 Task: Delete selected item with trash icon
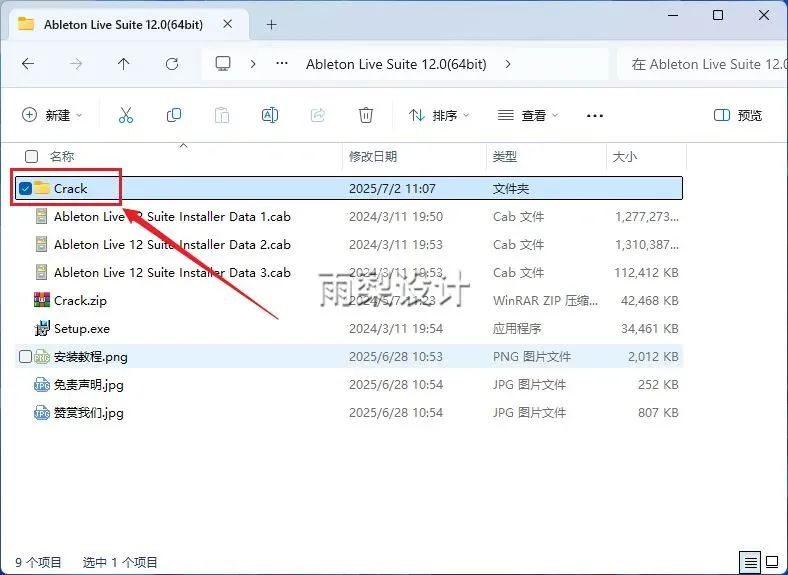tap(366, 115)
